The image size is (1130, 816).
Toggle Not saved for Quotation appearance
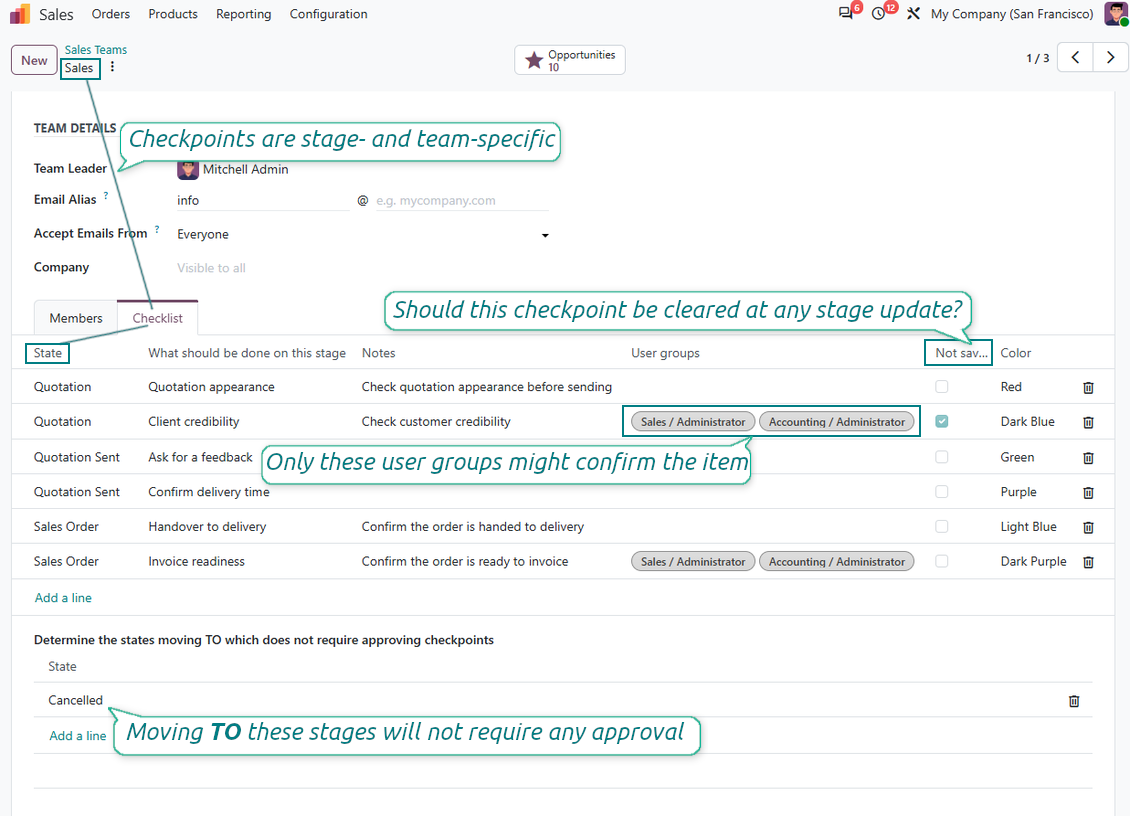941,387
